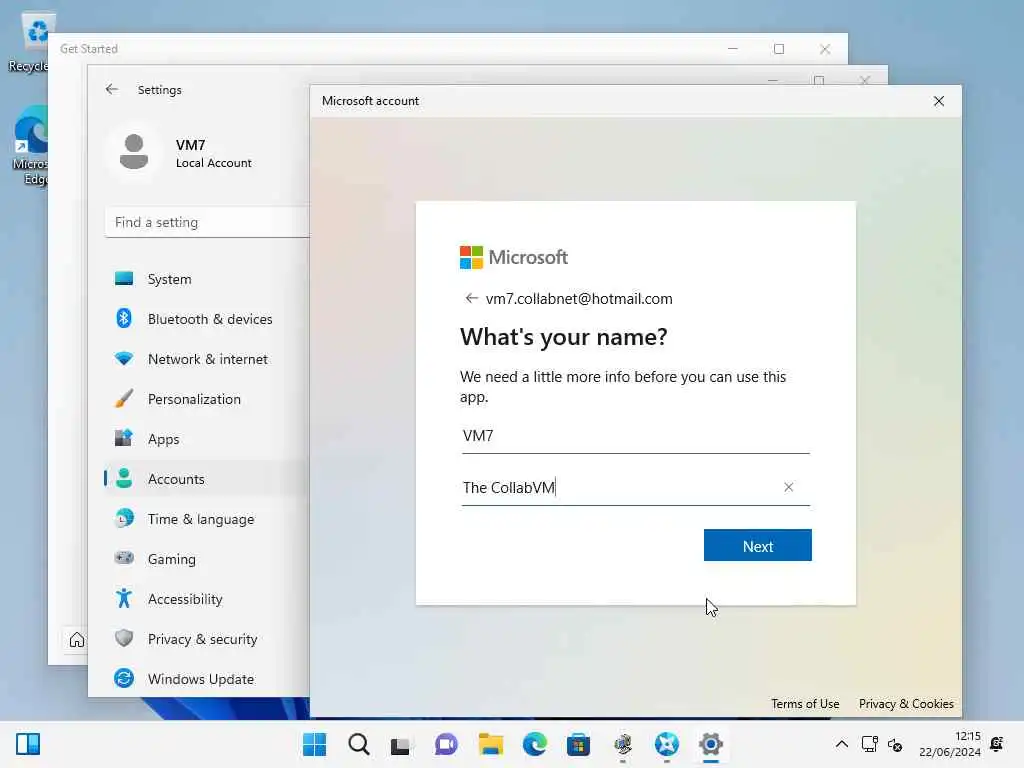This screenshot has width=1024, height=768.
Task: Open taskbar Search
Action: click(359, 744)
